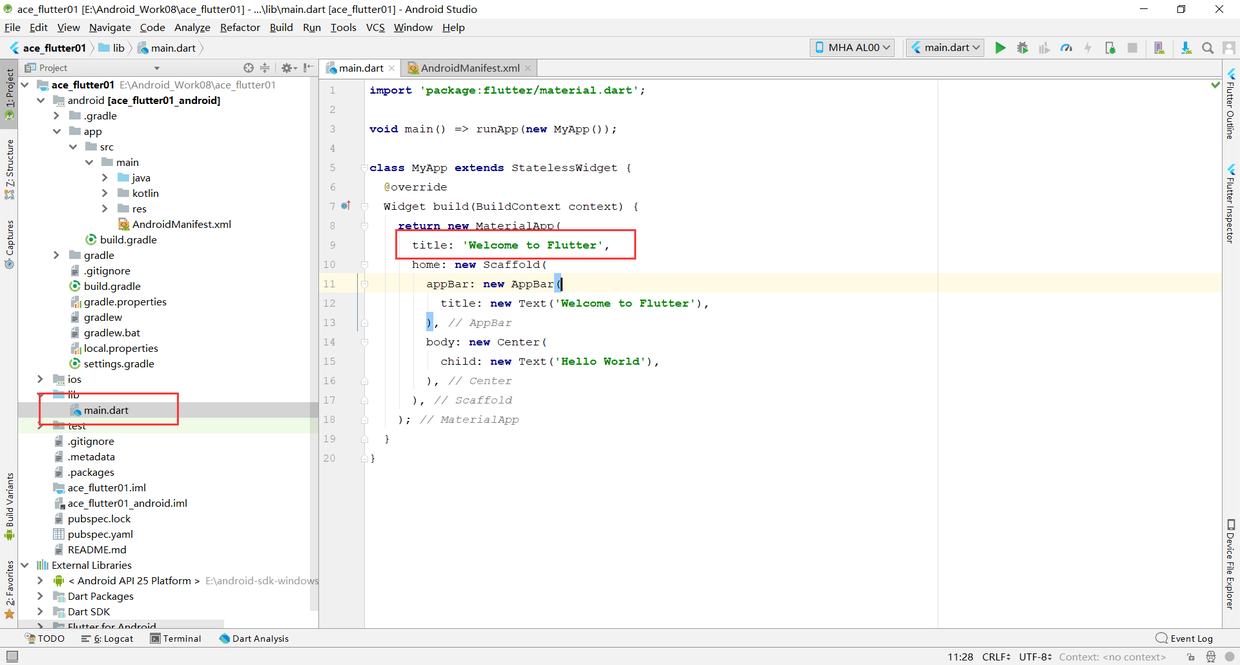The height and width of the screenshot is (665, 1240).
Task: Expand the ios folder
Action: coord(41,379)
